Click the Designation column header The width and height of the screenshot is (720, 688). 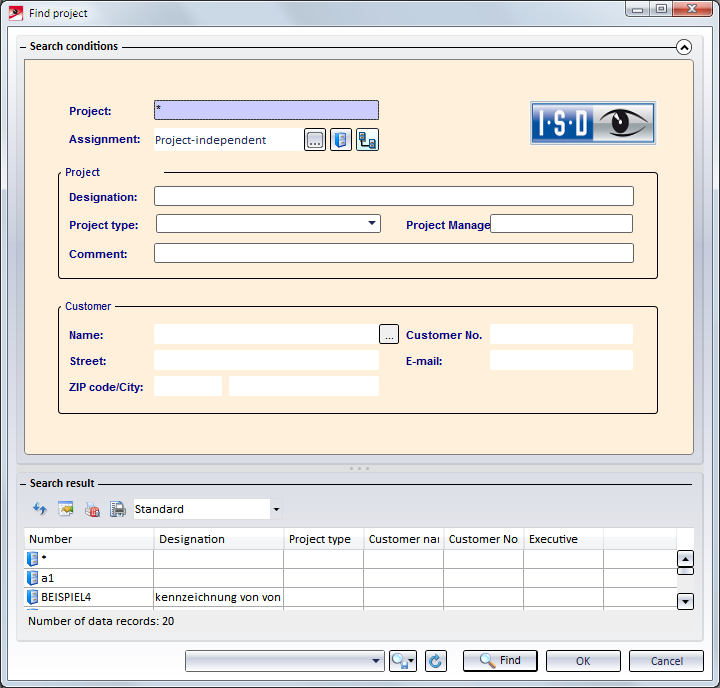218,539
